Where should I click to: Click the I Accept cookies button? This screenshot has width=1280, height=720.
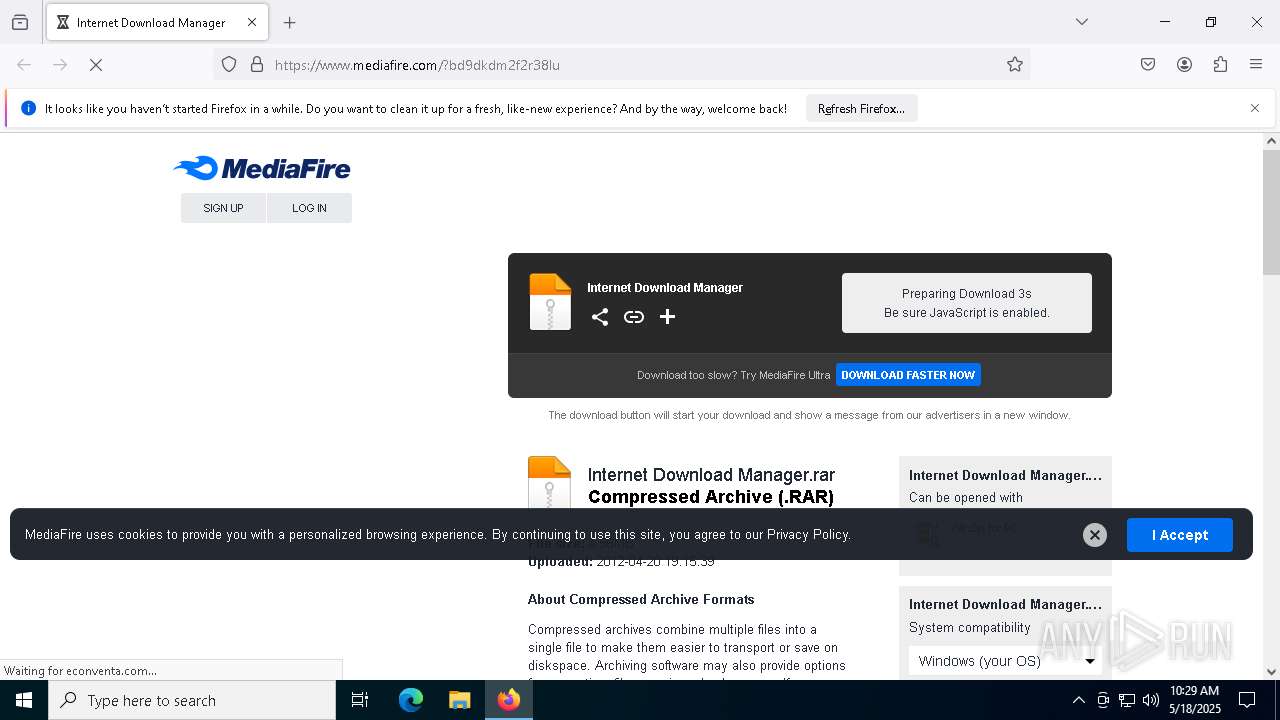[1180, 535]
